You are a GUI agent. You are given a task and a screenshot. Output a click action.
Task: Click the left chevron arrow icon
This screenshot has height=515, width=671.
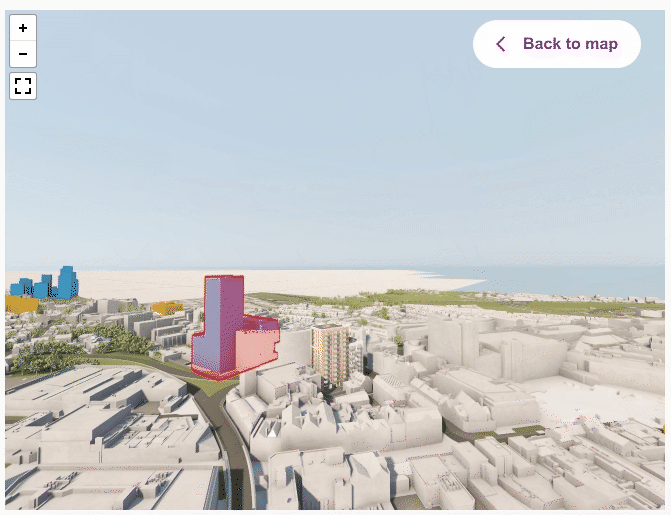point(501,44)
